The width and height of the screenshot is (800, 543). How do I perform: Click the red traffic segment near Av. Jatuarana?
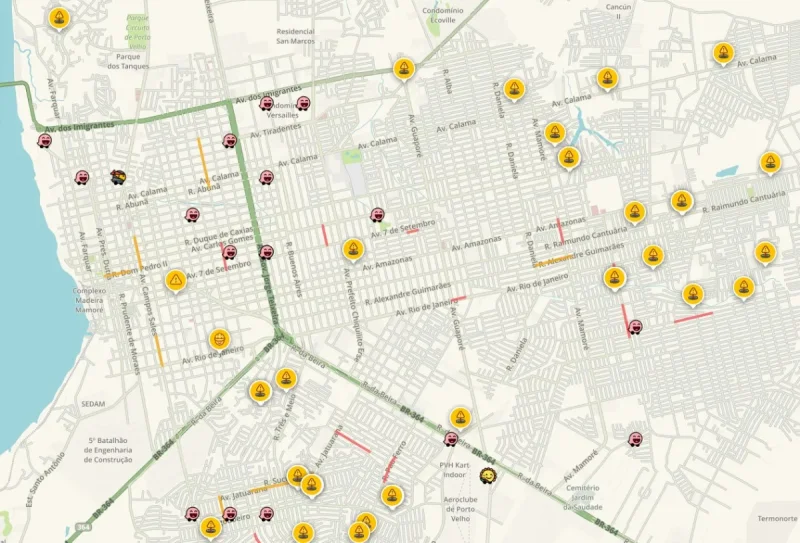(x=353, y=442)
